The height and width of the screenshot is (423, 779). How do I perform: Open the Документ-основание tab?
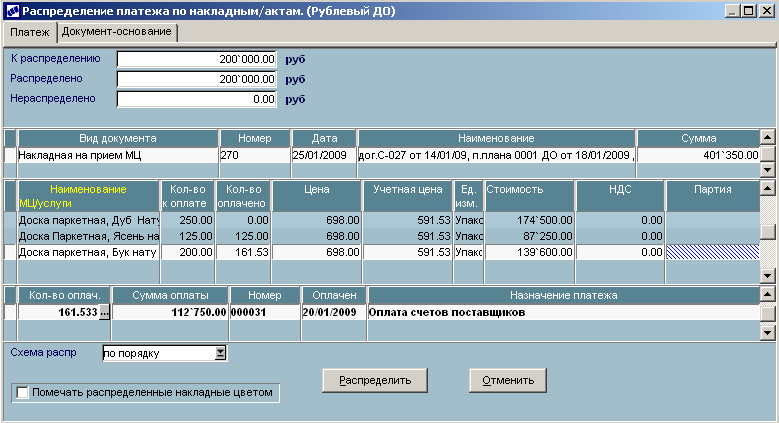tap(117, 32)
